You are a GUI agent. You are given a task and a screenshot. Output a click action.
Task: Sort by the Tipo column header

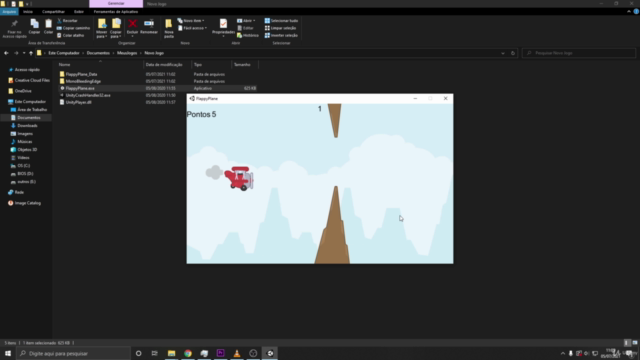point(198,64)
